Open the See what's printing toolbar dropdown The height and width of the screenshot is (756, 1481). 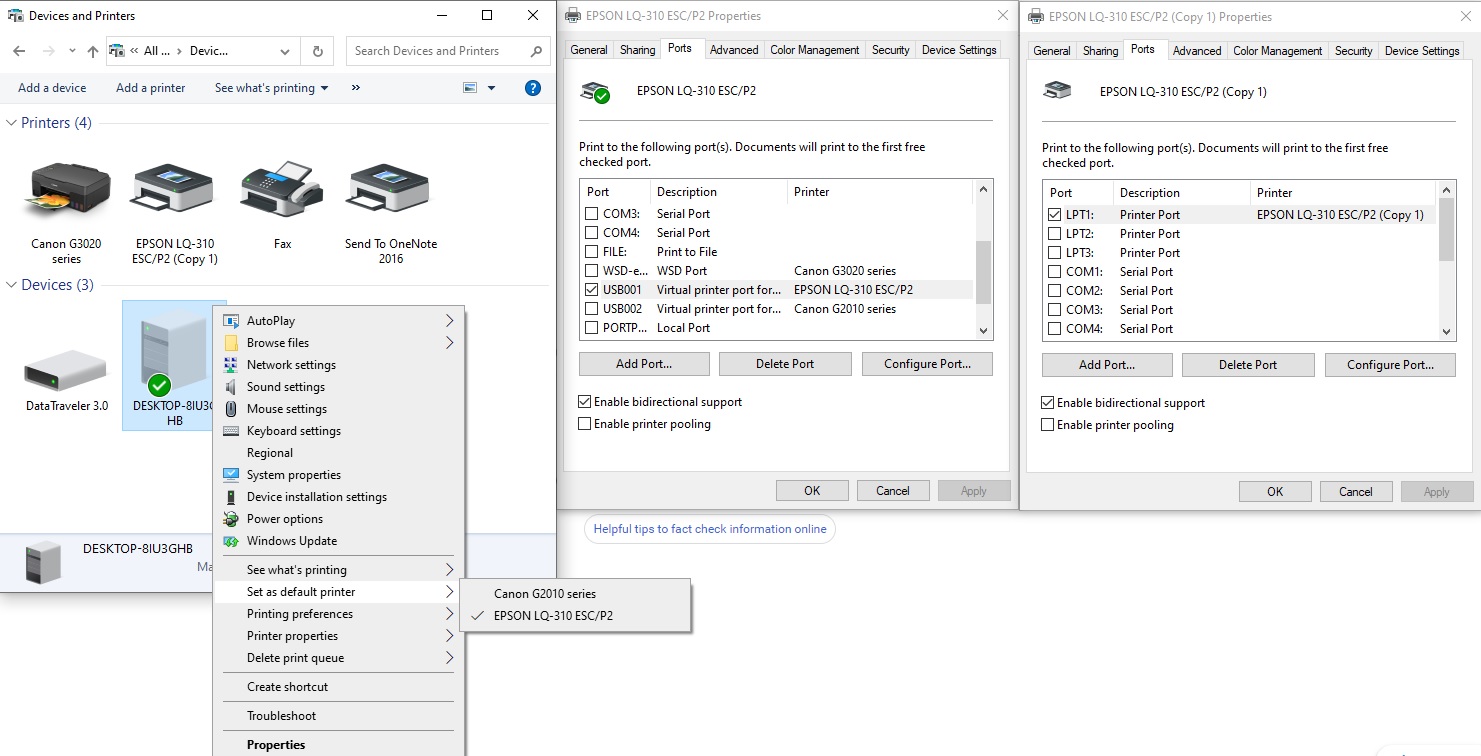tap(272, 88)
